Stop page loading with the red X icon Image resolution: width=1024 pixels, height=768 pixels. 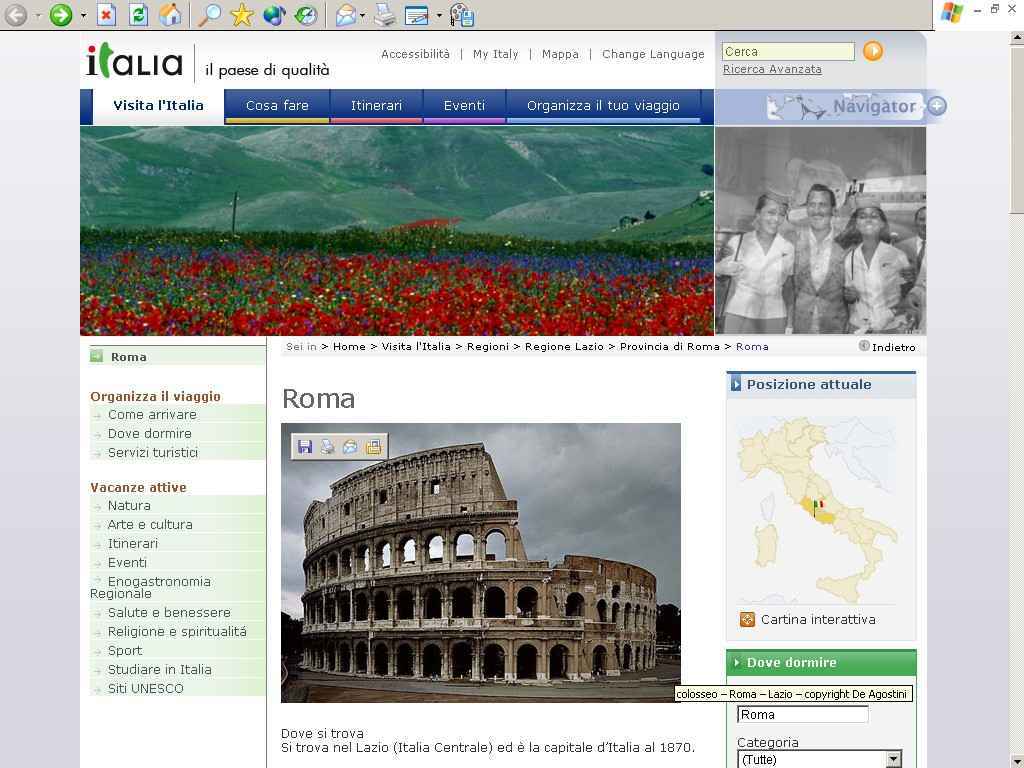[106, 14]
